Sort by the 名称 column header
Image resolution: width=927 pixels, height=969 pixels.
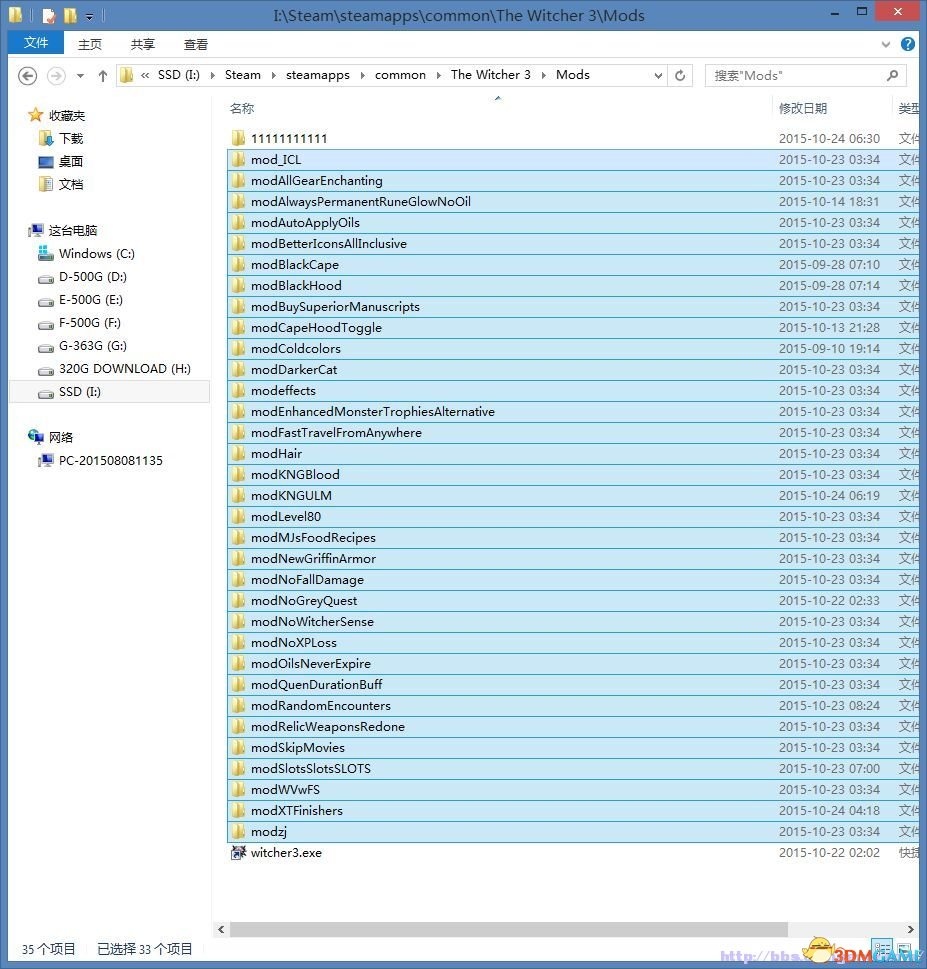point(242,108)
